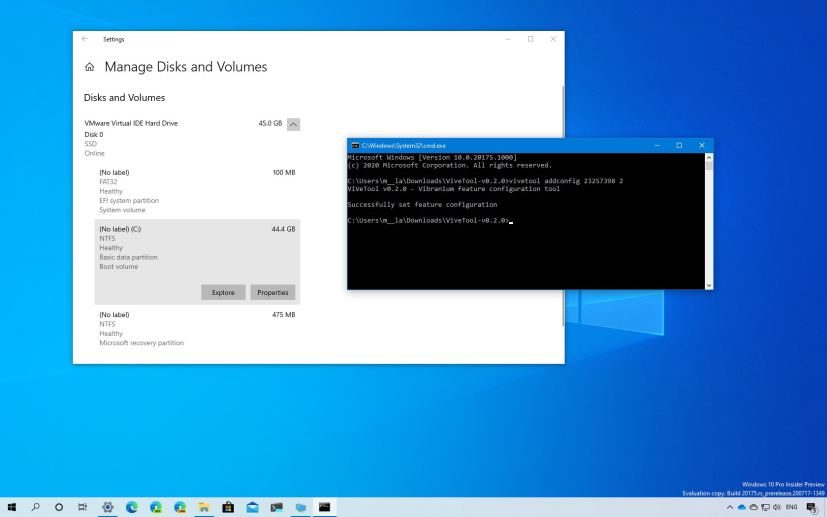
Task: Launch Microsoft Edge from taskbar
Action: click(132, 507)
